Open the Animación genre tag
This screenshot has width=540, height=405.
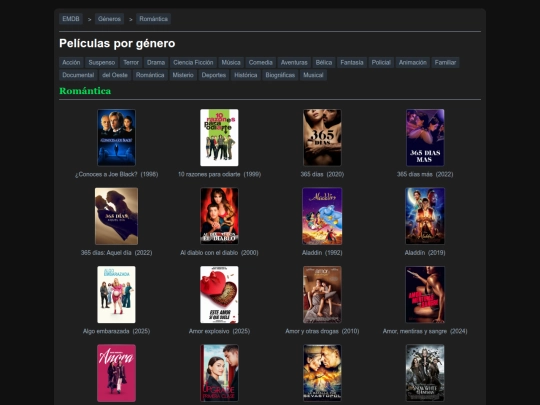(413, 62)
